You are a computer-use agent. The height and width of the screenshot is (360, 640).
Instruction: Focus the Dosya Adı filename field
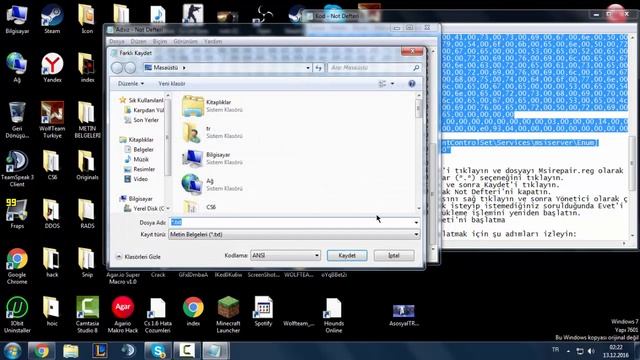(294, 222)
